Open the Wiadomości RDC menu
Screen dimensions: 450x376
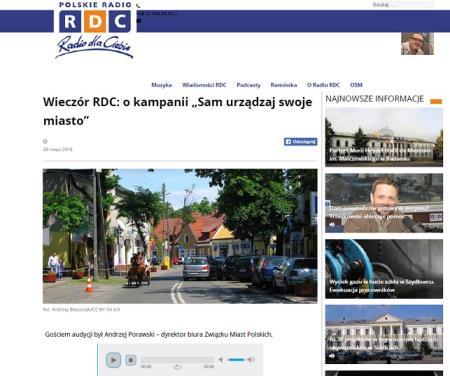tap(204, 85)
